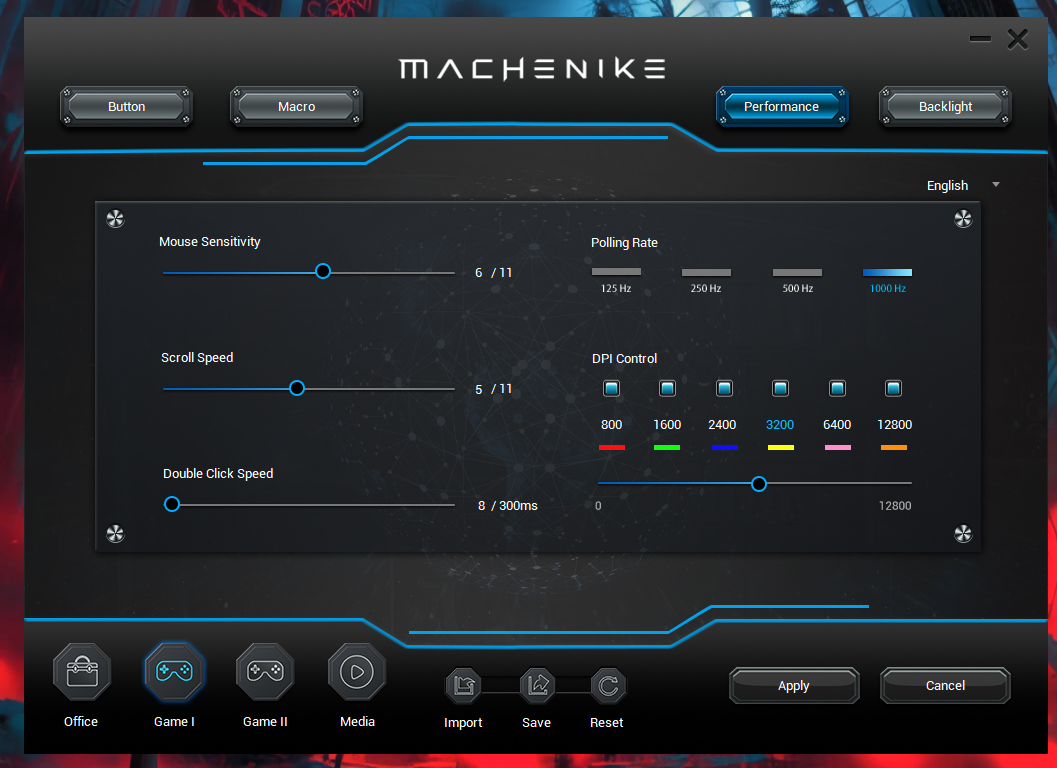Click the 12800 label above the orange swatch
1057x768 pixels.
(x=895, y=425)
